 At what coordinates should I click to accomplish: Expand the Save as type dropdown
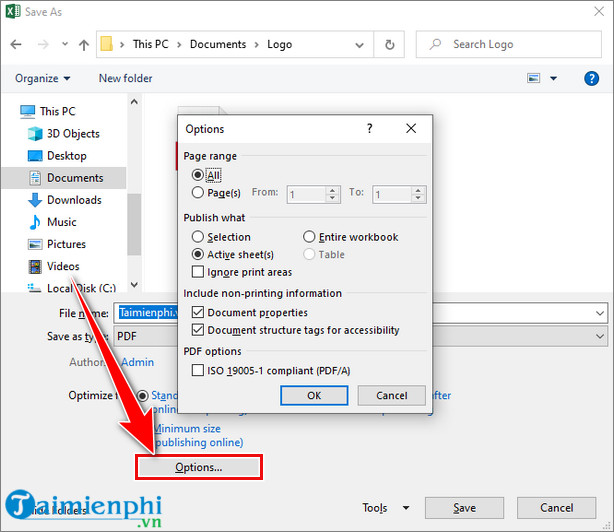pos(600,336)
